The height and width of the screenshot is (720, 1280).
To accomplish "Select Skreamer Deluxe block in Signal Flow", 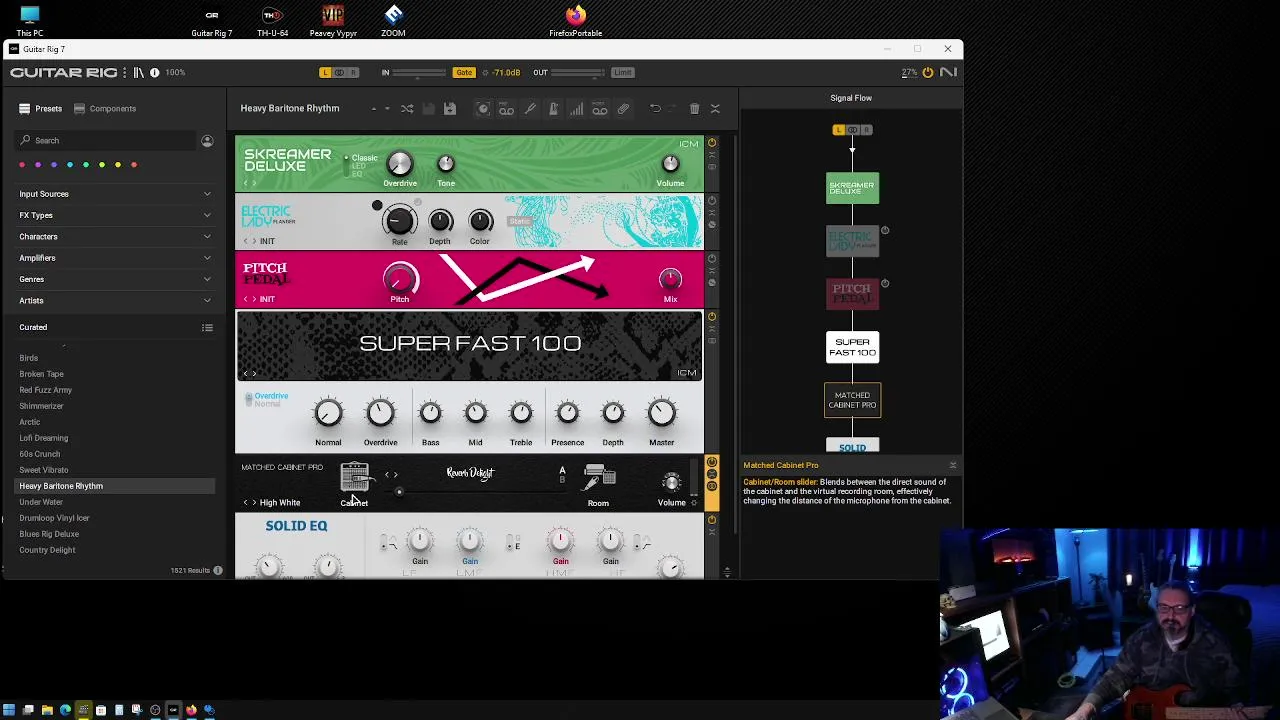I will [x=852, y=188].
